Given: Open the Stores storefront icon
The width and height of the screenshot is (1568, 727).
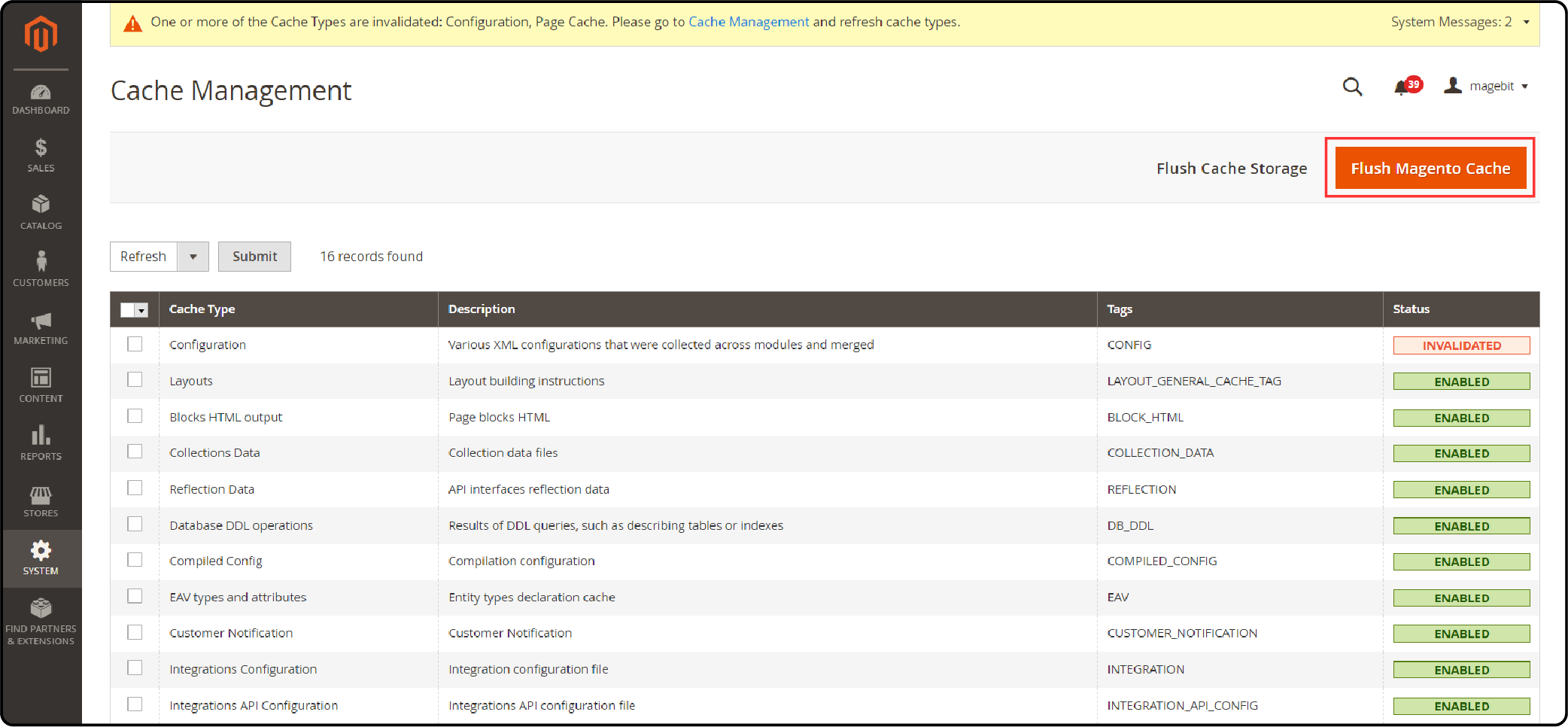Looking at the screenshot, I should [x=41, y=494].
